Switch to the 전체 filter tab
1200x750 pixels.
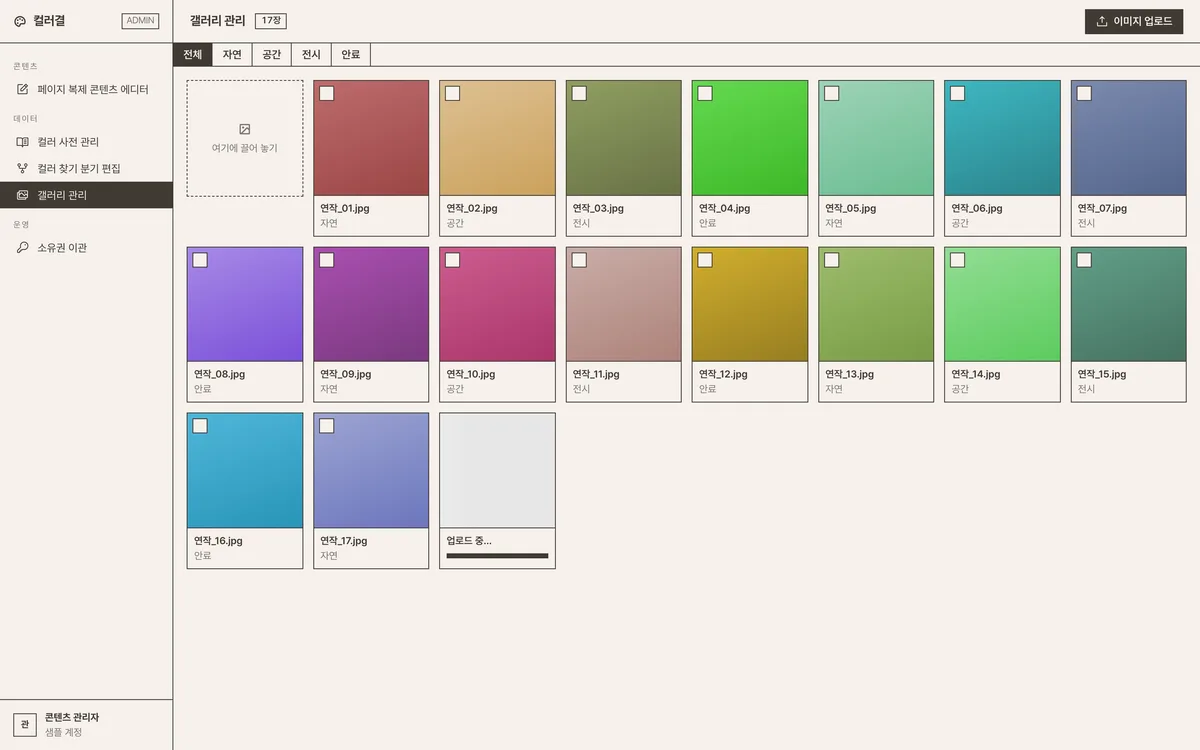193,55
